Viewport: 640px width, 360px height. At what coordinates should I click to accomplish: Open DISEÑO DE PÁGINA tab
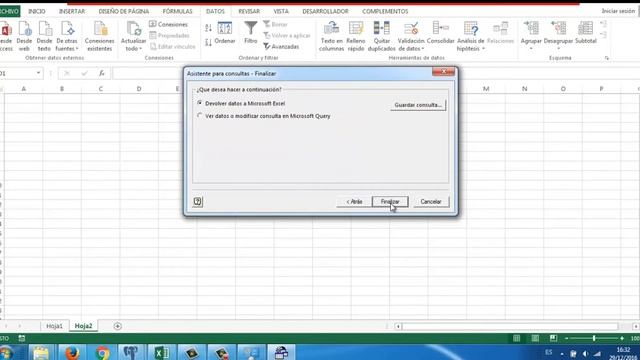124,11
